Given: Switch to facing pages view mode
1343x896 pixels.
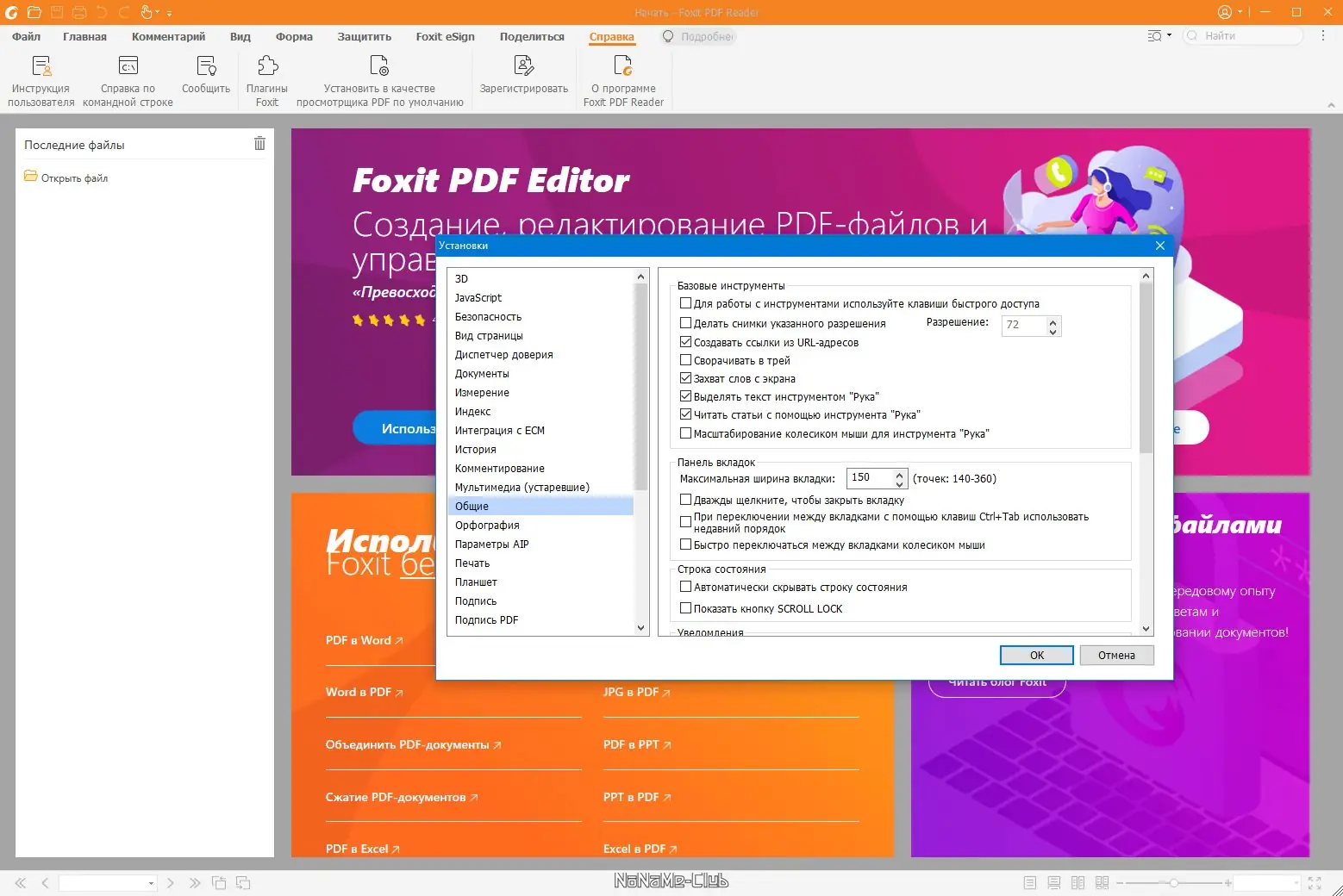Looking at the screenshot, I should pyautogui.click(x=1078, y=882).
